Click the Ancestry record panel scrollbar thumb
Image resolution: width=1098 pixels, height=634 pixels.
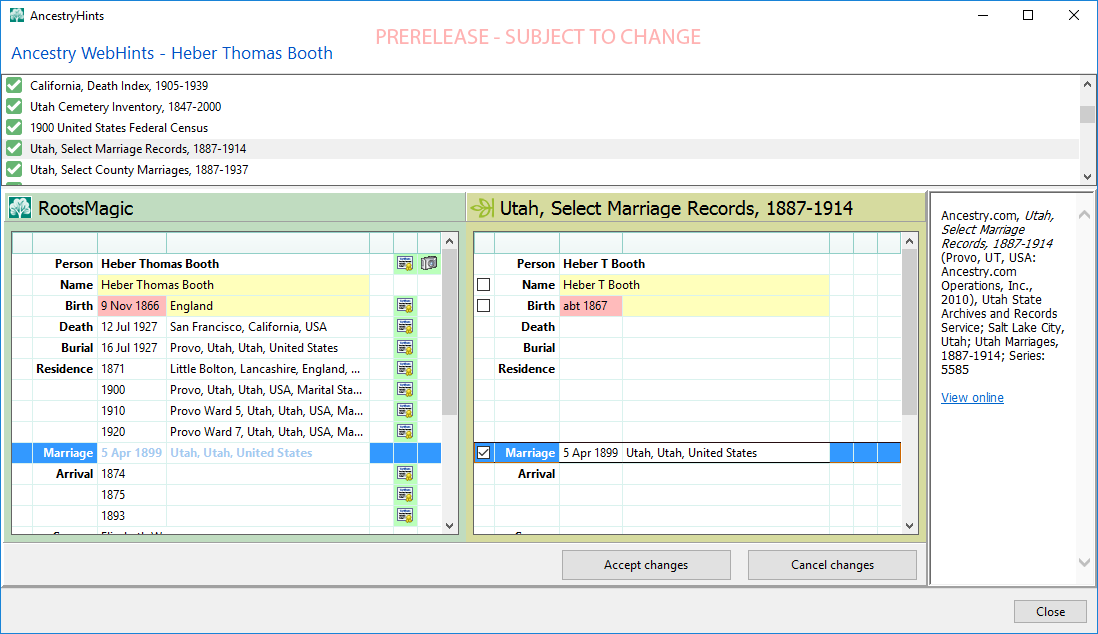[909, 332]
